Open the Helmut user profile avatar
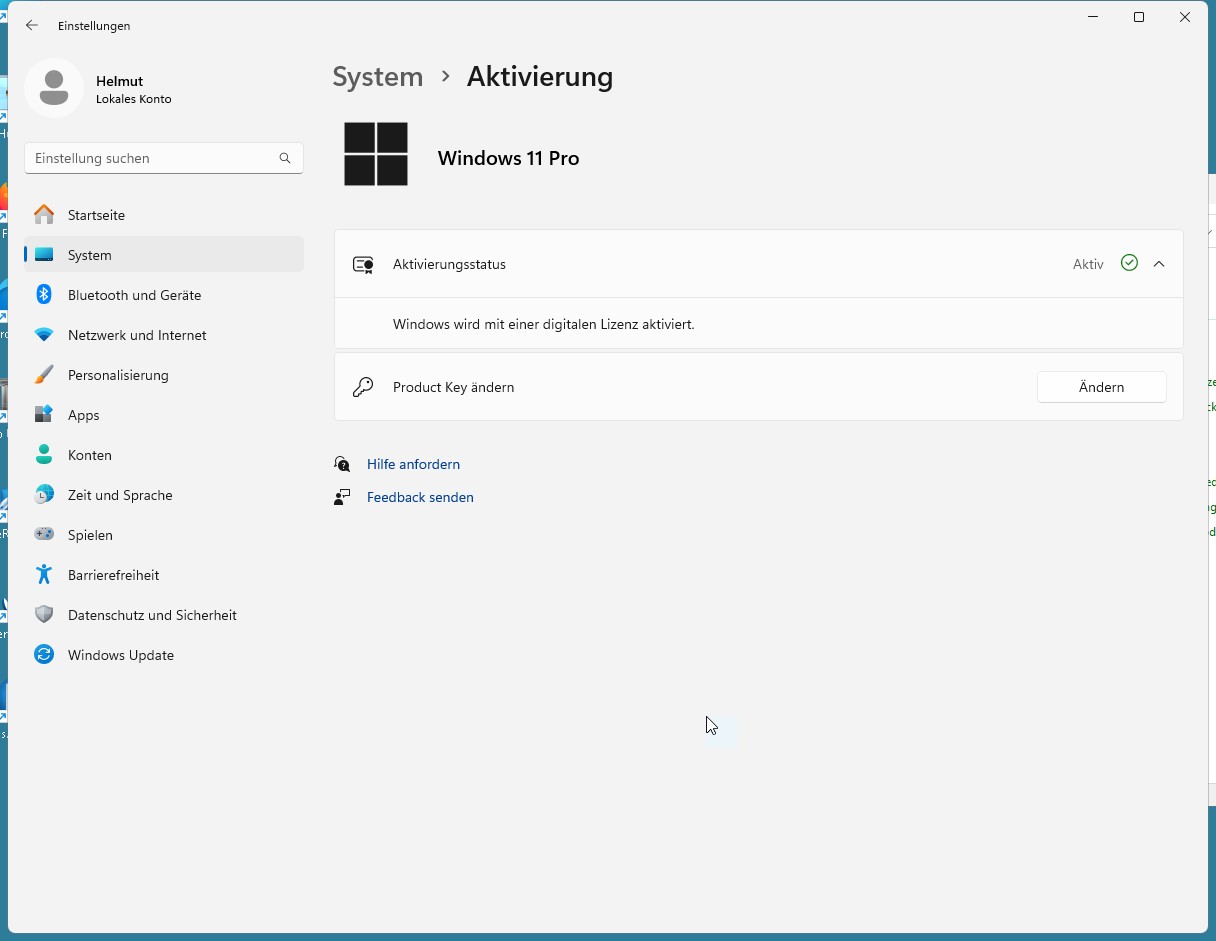This screenshot has height=941, width=1216. (54, 88)
